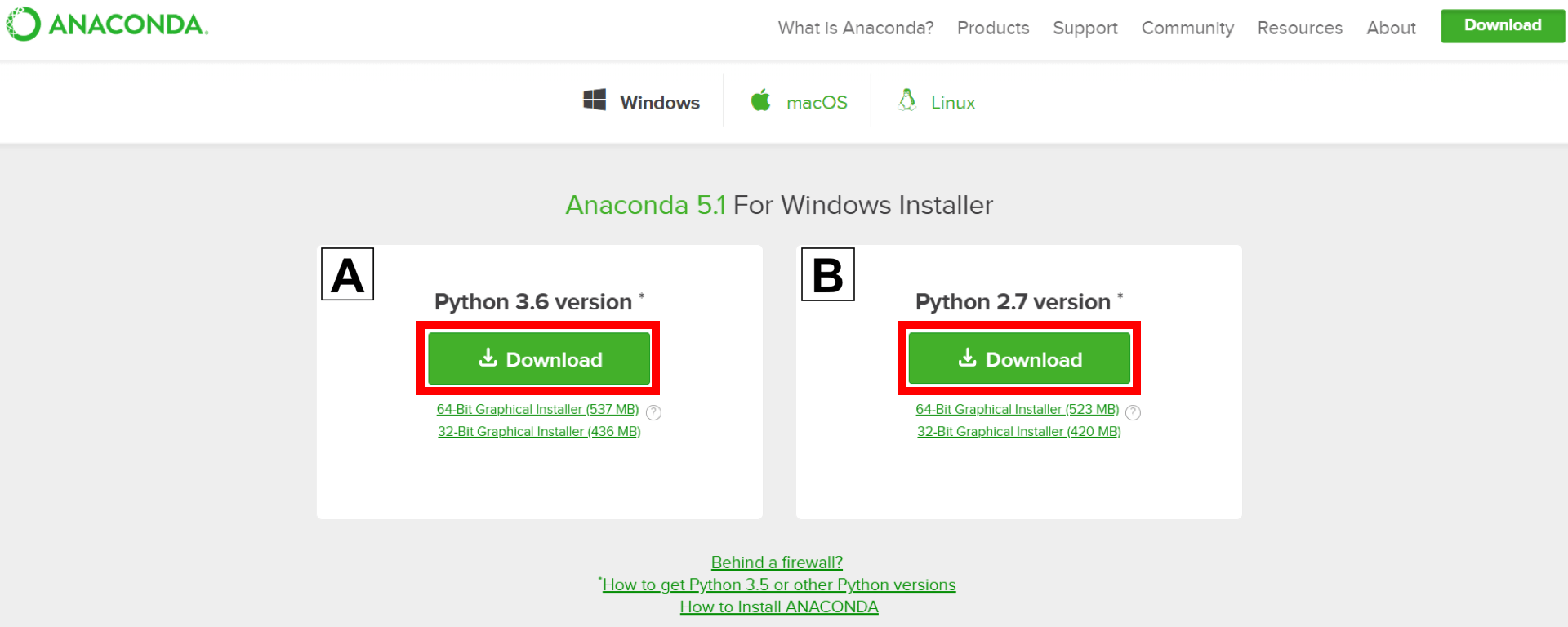Switch to the macOS tab
1568x627 pixels.
click(817, 101)
